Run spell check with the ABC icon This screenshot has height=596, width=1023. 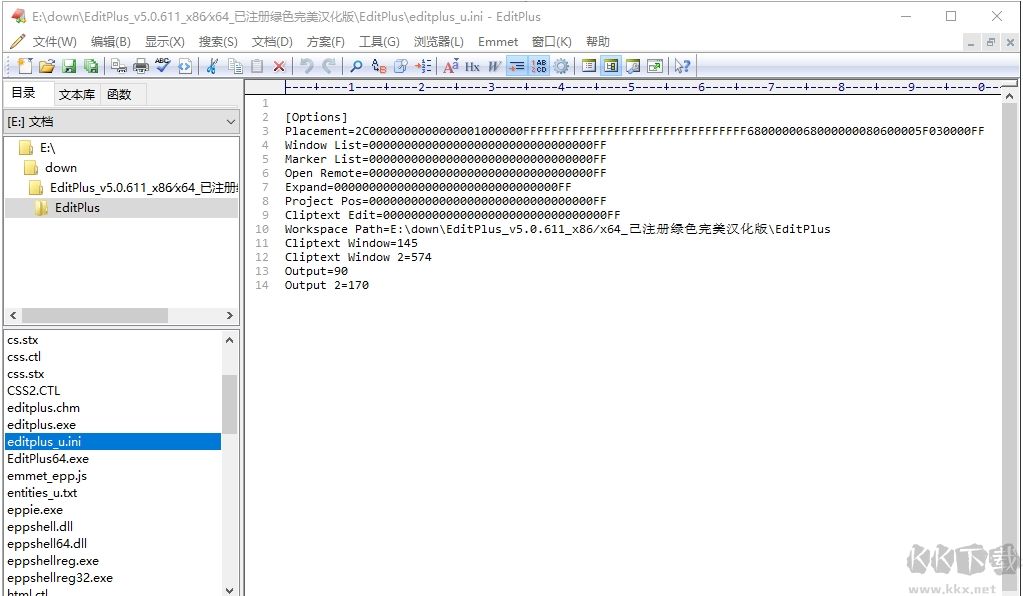click(x=162, y=66)
